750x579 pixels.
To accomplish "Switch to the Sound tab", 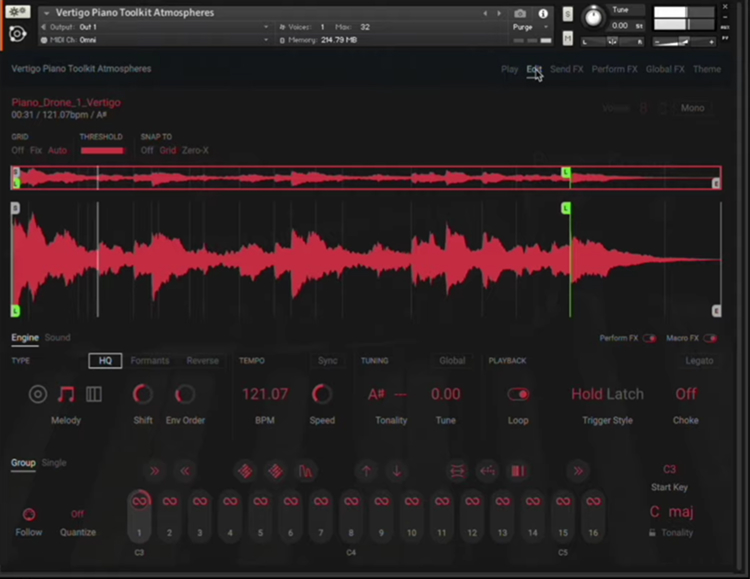I will tap(57, 338).
